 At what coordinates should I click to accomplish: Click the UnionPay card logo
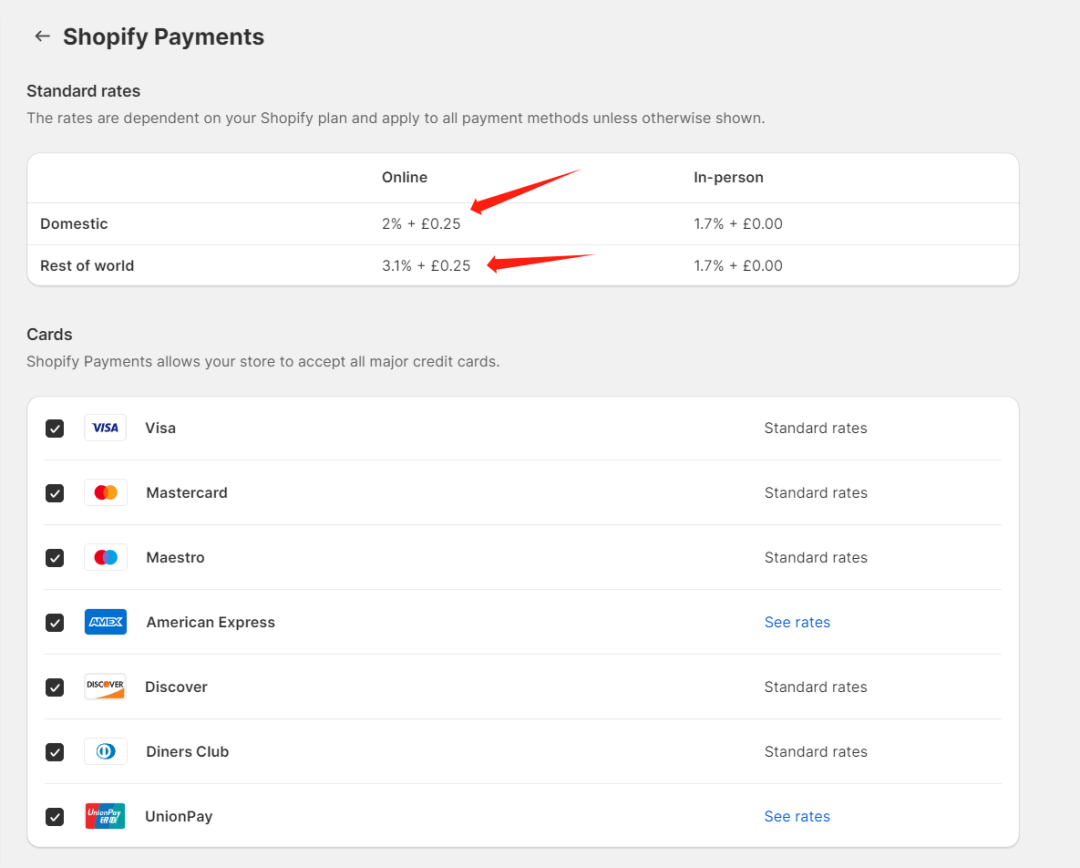pyautogui.click(x=105, y=816)
